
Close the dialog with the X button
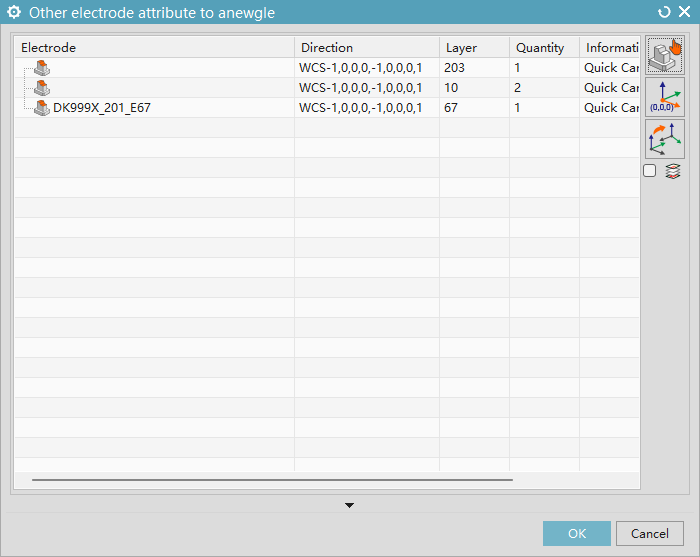(684, 13)
